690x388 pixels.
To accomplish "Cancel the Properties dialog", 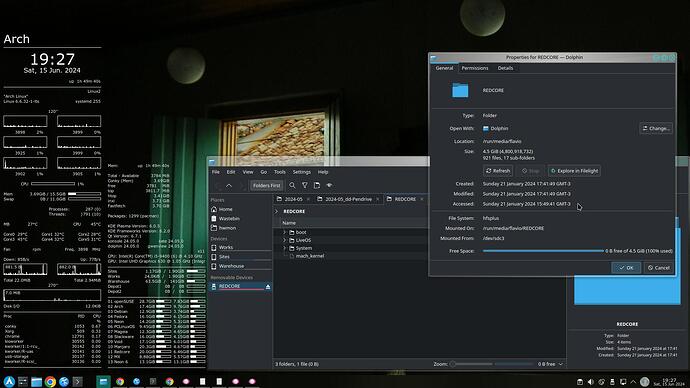I will click(659, 267).
